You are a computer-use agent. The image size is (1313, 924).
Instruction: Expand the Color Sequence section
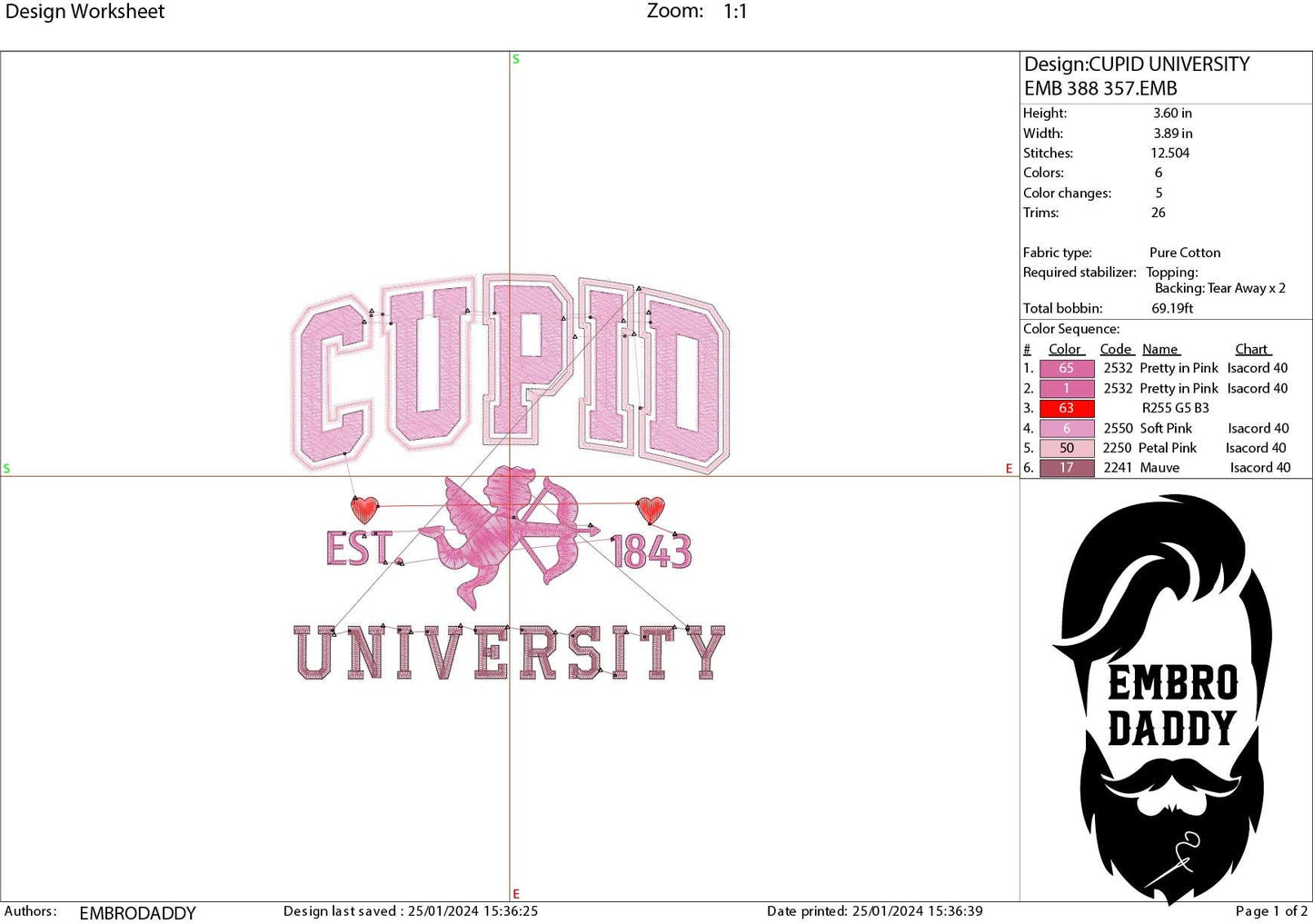1072,328
